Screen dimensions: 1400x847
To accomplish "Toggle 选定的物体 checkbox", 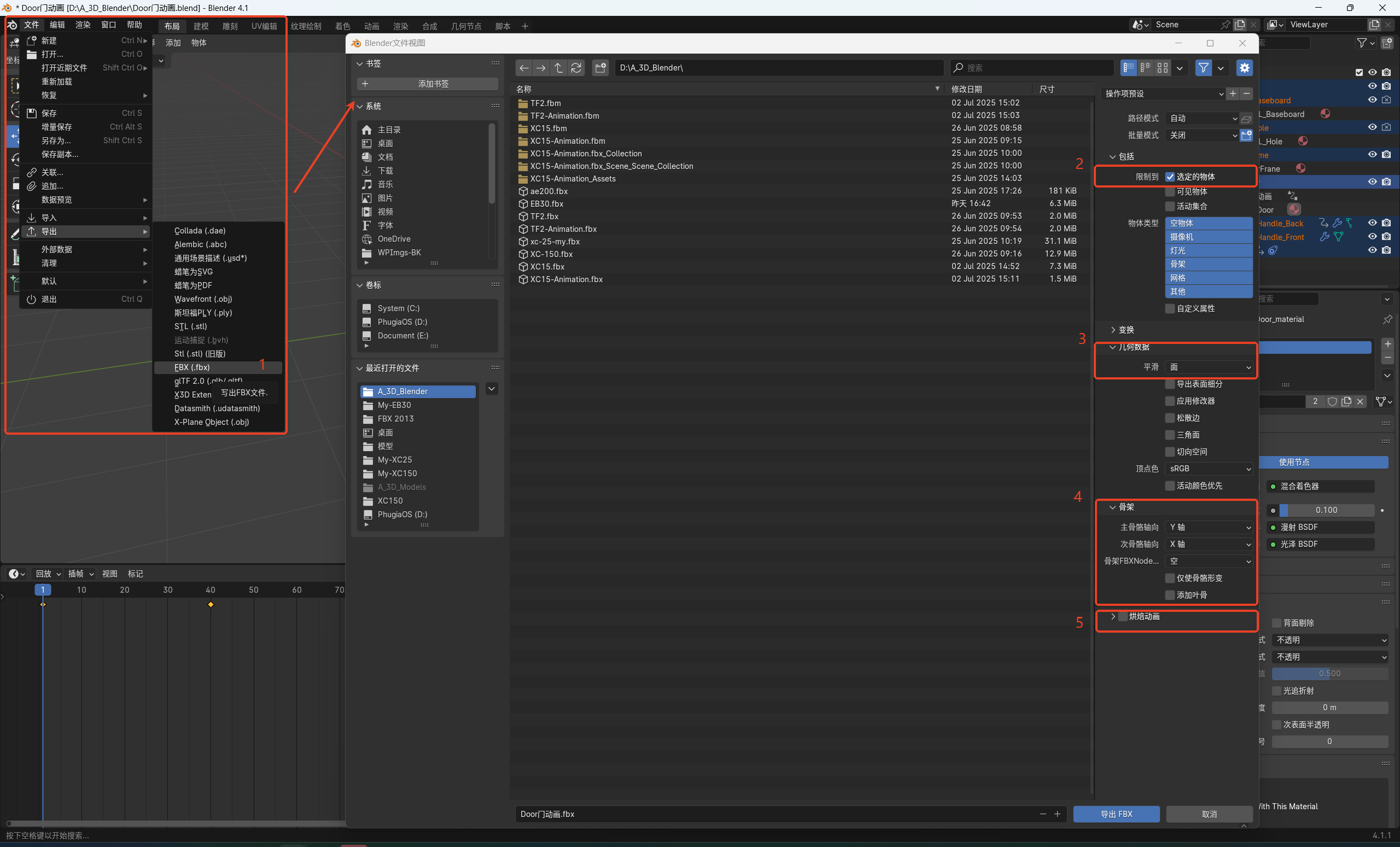I will tap(1170, 177).
